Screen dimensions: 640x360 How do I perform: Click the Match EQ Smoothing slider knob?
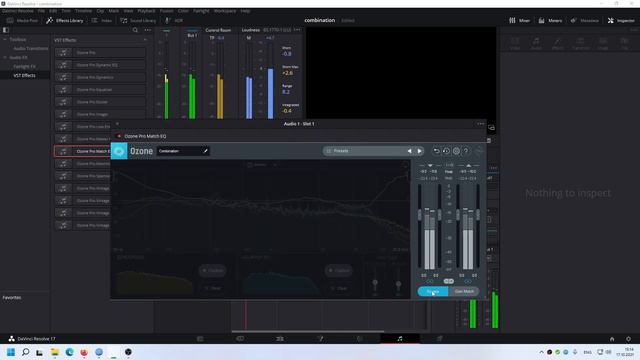click(375, 282)
